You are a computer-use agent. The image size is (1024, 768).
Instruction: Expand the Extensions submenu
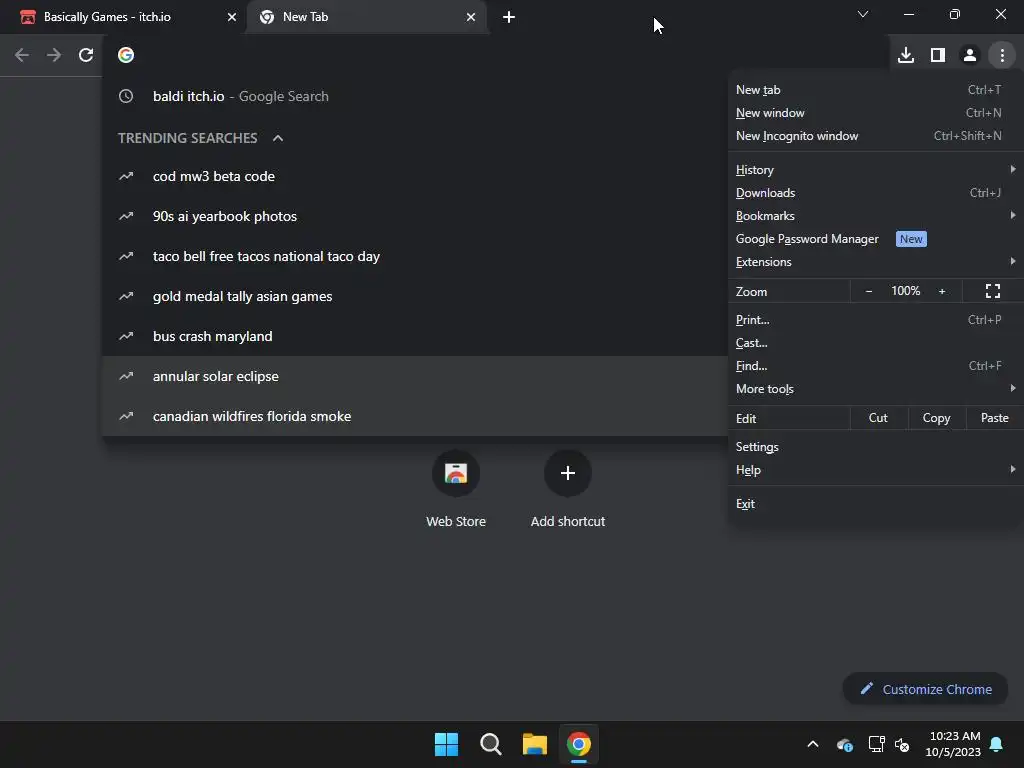875,262
